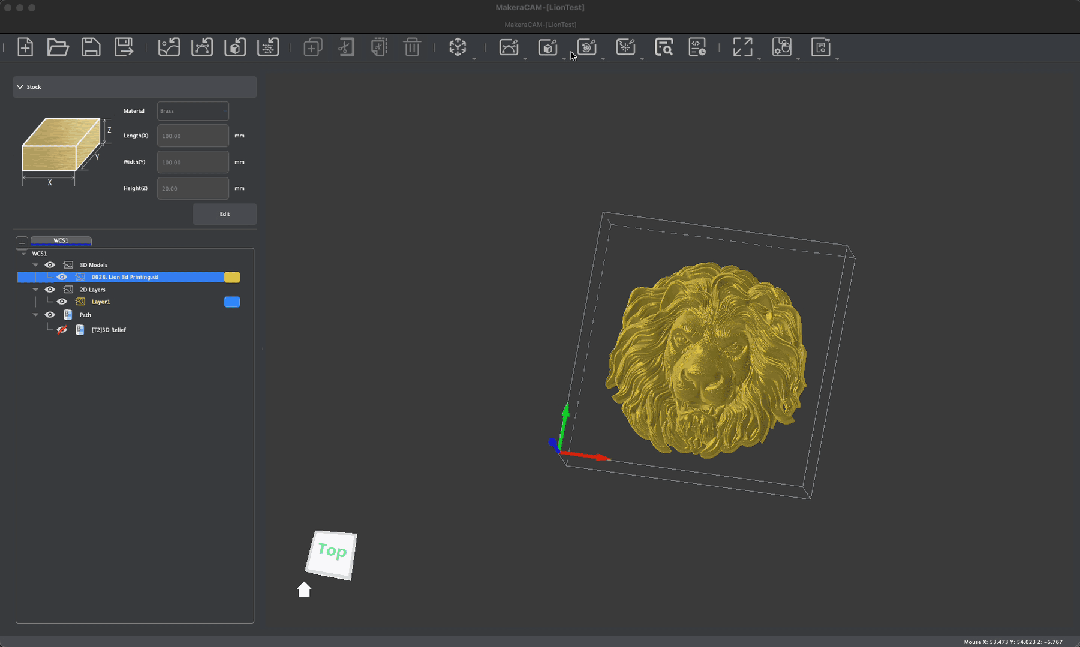Click the Save As icon with arrow

pos(124,47)
